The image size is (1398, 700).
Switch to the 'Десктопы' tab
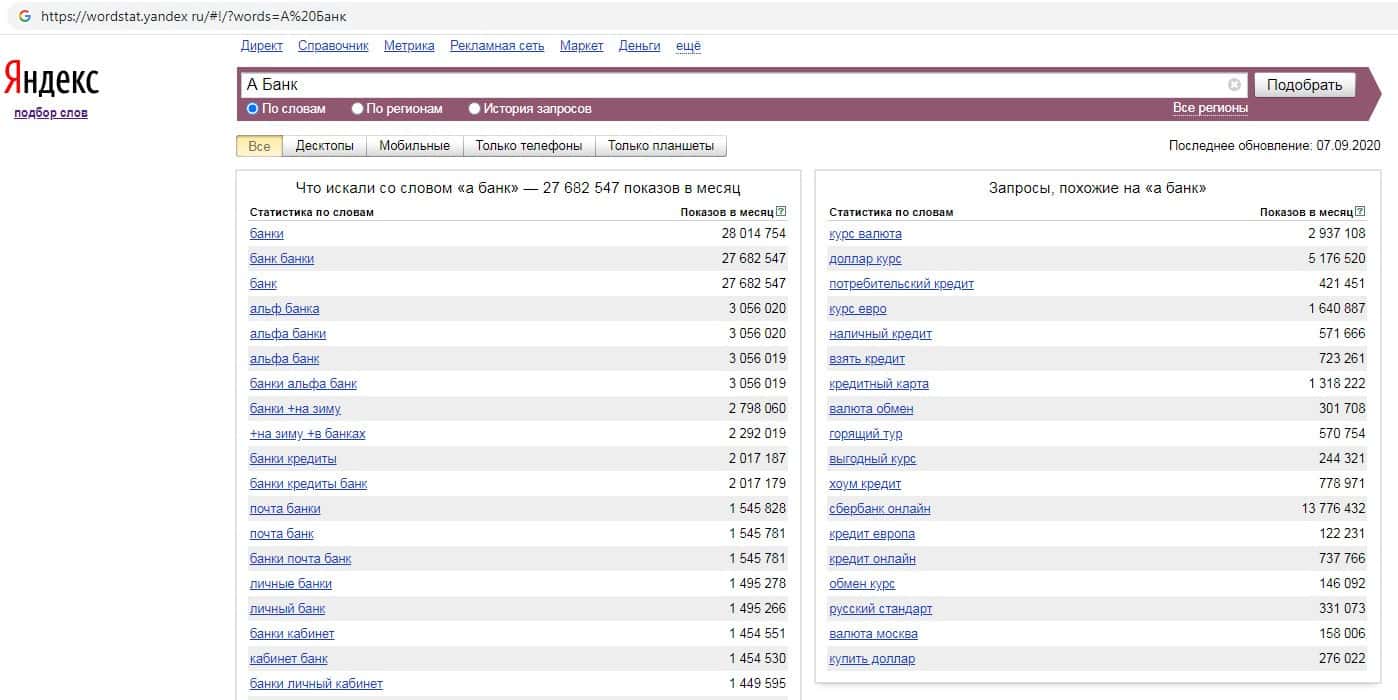click(324, 146)
